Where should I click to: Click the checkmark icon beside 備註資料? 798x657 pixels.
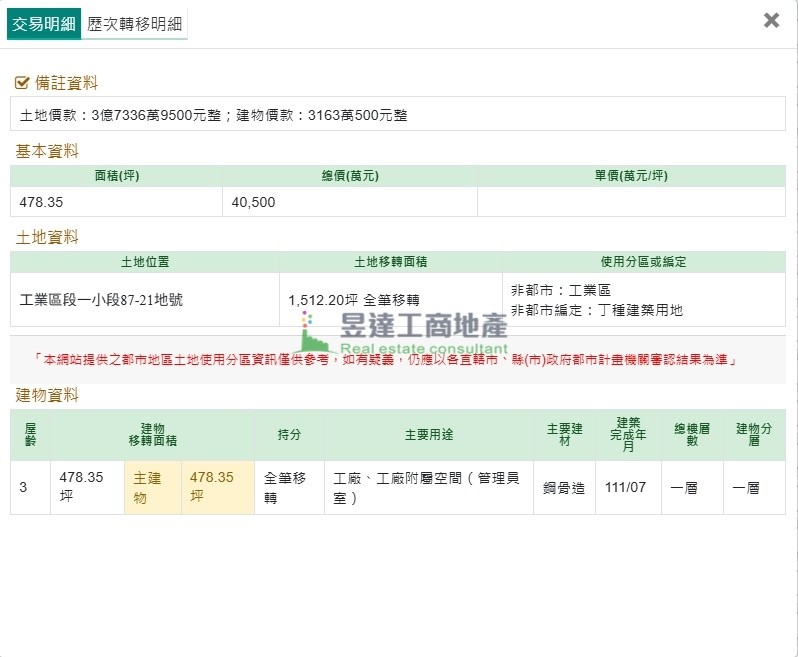click(x=22, y=83)
